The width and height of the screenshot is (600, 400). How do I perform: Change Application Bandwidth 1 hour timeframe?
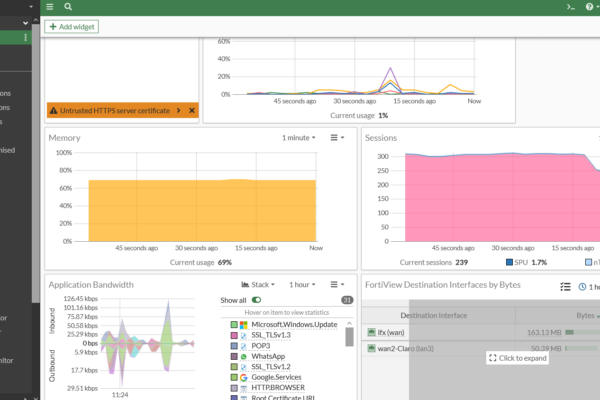303,285
